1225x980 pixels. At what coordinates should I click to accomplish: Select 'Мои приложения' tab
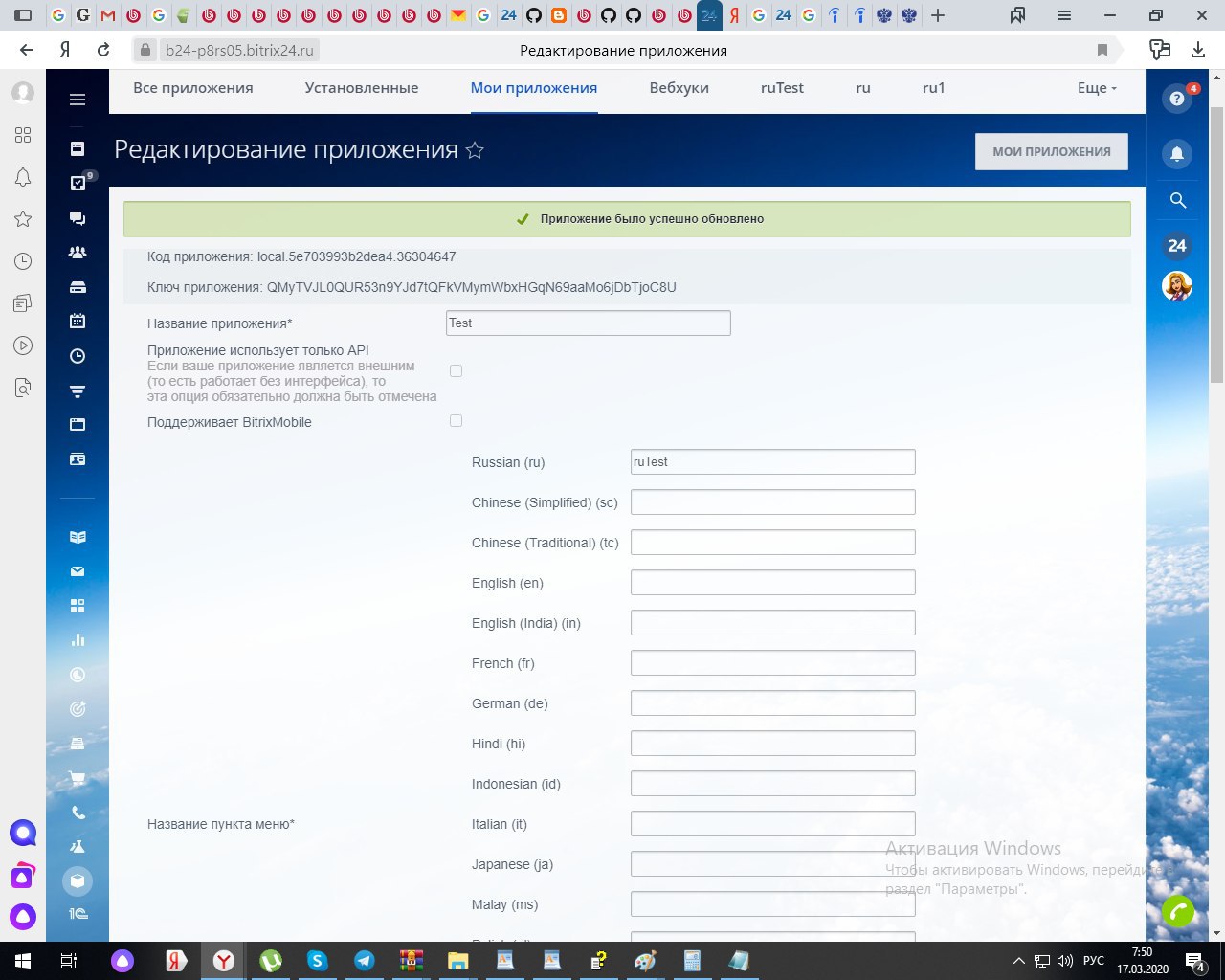(534, 88)
